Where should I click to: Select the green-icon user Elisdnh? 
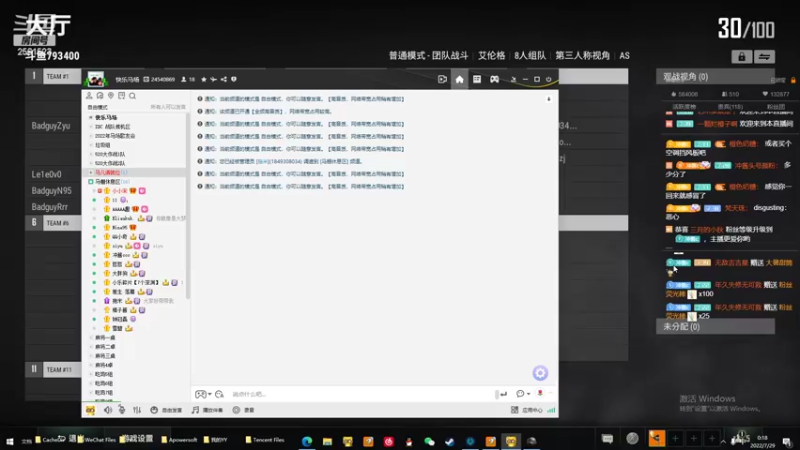122,218
